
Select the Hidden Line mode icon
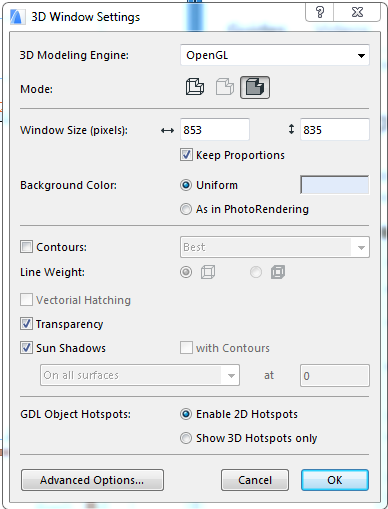click(225, 87)
